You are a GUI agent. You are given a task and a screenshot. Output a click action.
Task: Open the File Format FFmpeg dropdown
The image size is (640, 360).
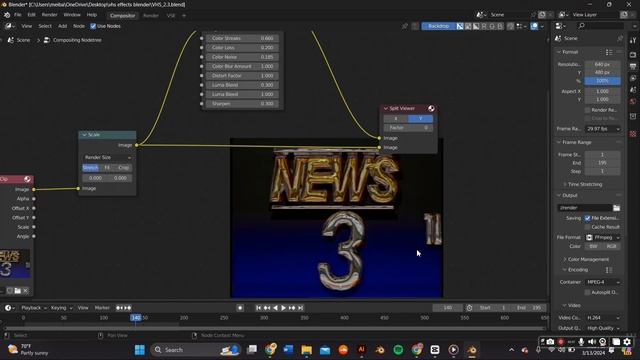coord(603,238)
